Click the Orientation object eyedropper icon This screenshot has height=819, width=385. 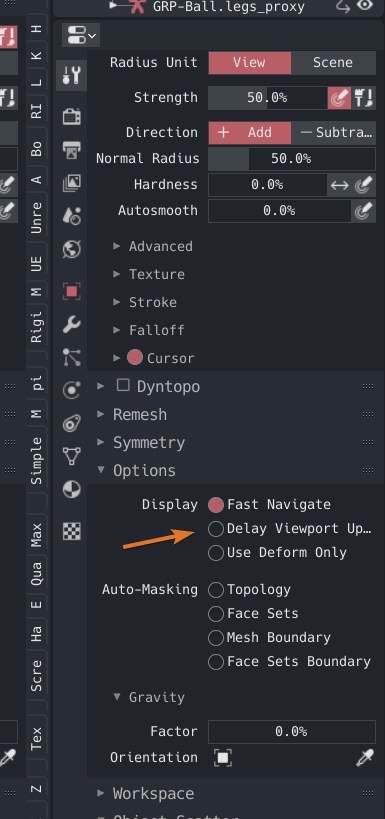(365, 757)
